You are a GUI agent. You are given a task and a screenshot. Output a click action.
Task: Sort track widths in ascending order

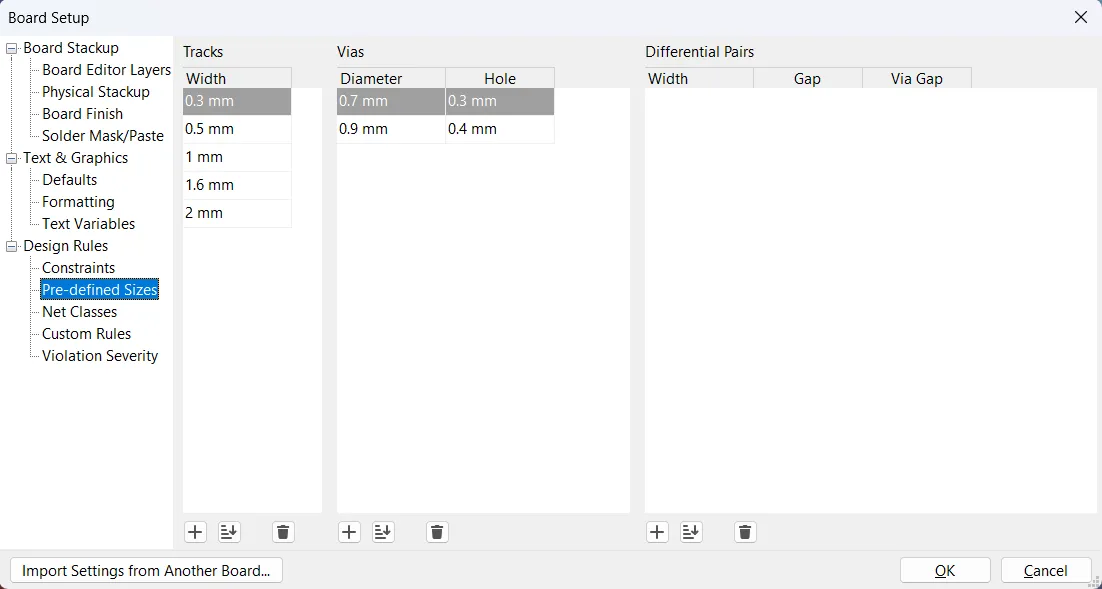(229, 532)
